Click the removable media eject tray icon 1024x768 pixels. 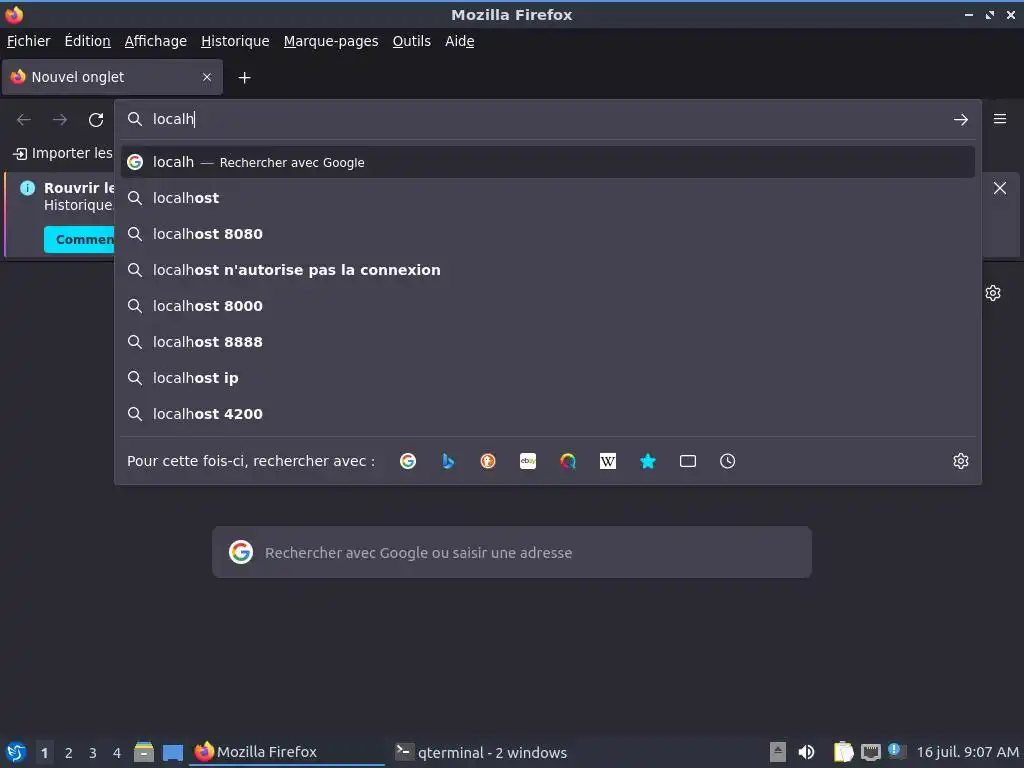[778, 752]
